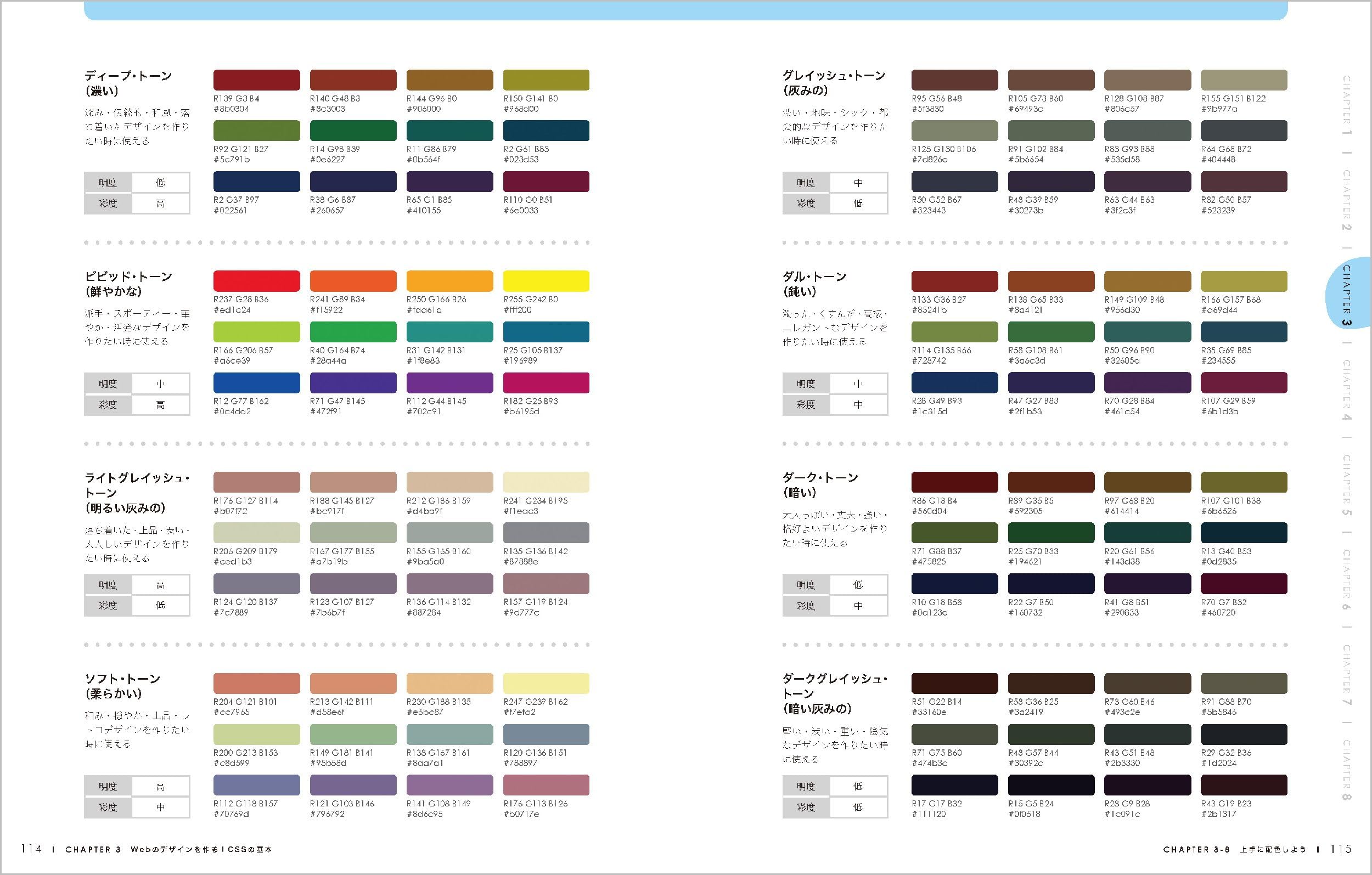Open the CHAPTER 3 side tab
Viewport: 1372px width, 875px height.
pos(1347,295)
